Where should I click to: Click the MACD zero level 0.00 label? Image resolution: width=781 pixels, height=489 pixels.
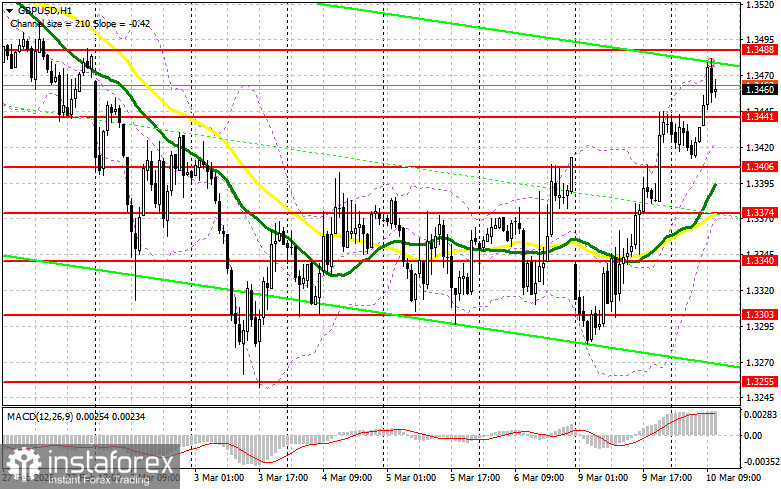click(x=753, y=436)
